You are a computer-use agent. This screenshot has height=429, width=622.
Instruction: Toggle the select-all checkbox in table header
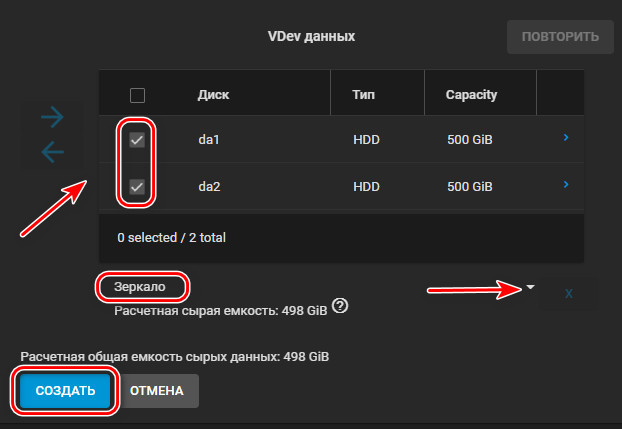(137, 95)
